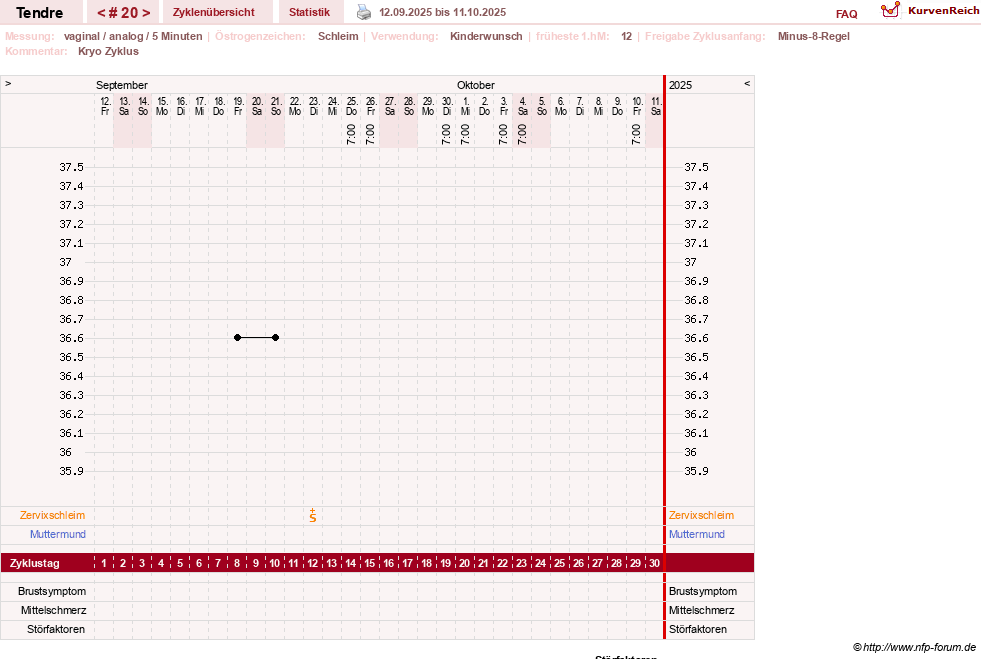Viewport: 981px width, 659px height.
Task: Click the Muttermund row label on left
Action: click(58, 534)
